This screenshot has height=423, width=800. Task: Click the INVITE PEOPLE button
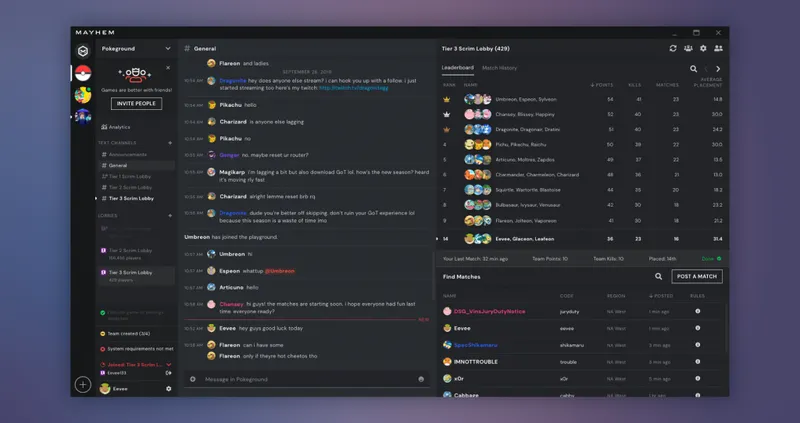[x=137, y=103]
